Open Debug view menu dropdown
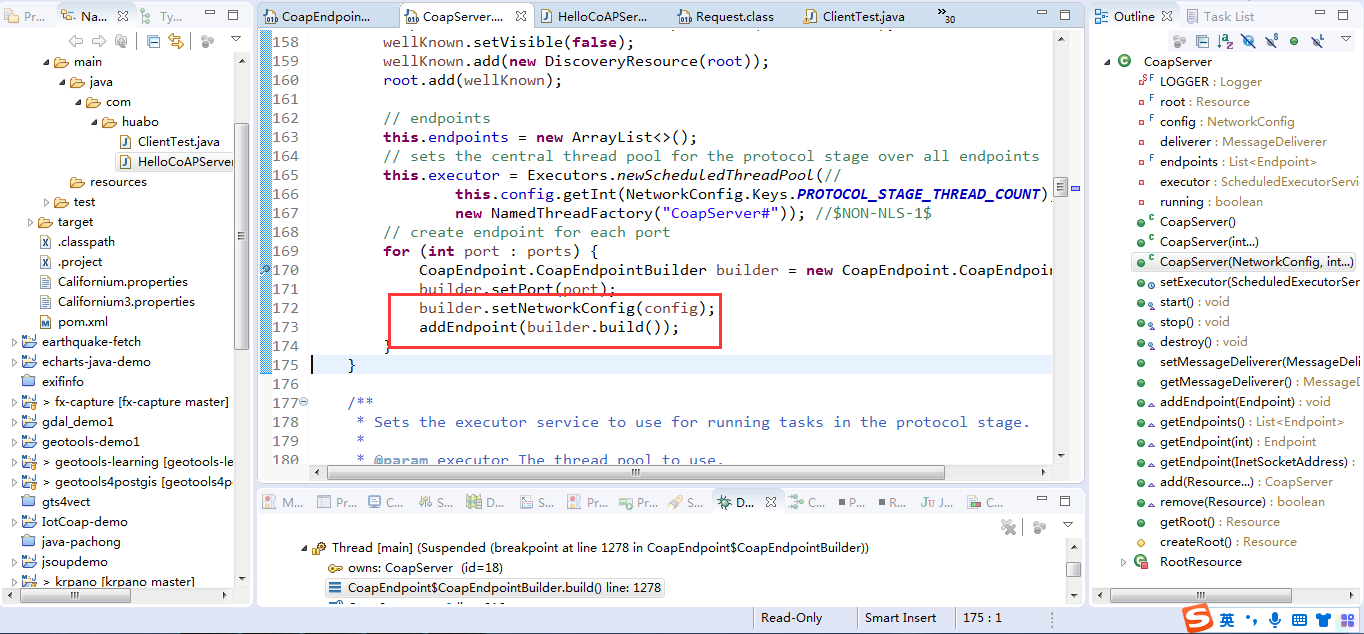The width and height of the screenshot is (1364, 634). [1067, 526]
